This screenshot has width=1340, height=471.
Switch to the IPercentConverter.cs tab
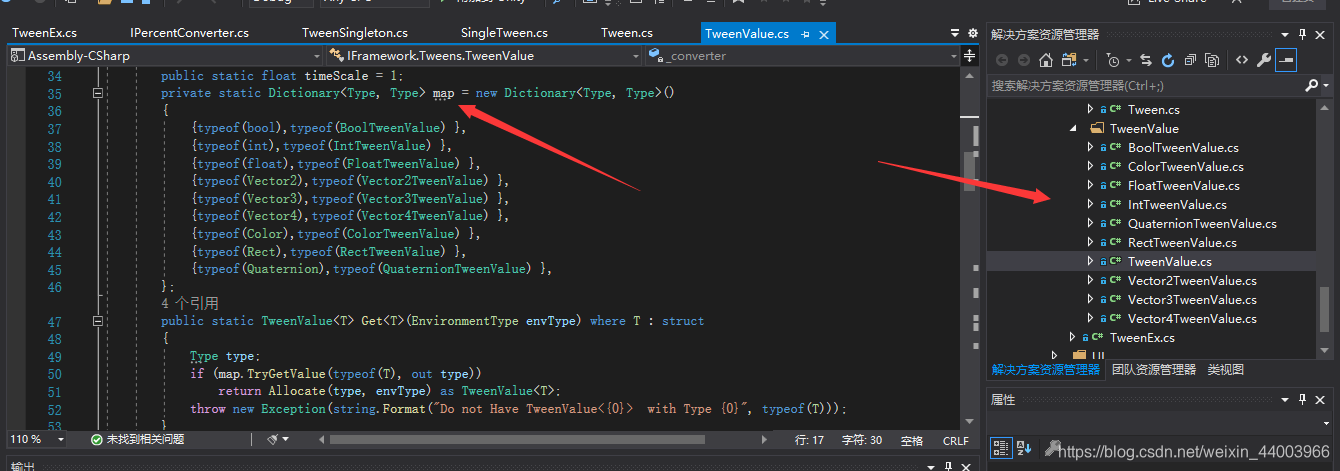189,33
